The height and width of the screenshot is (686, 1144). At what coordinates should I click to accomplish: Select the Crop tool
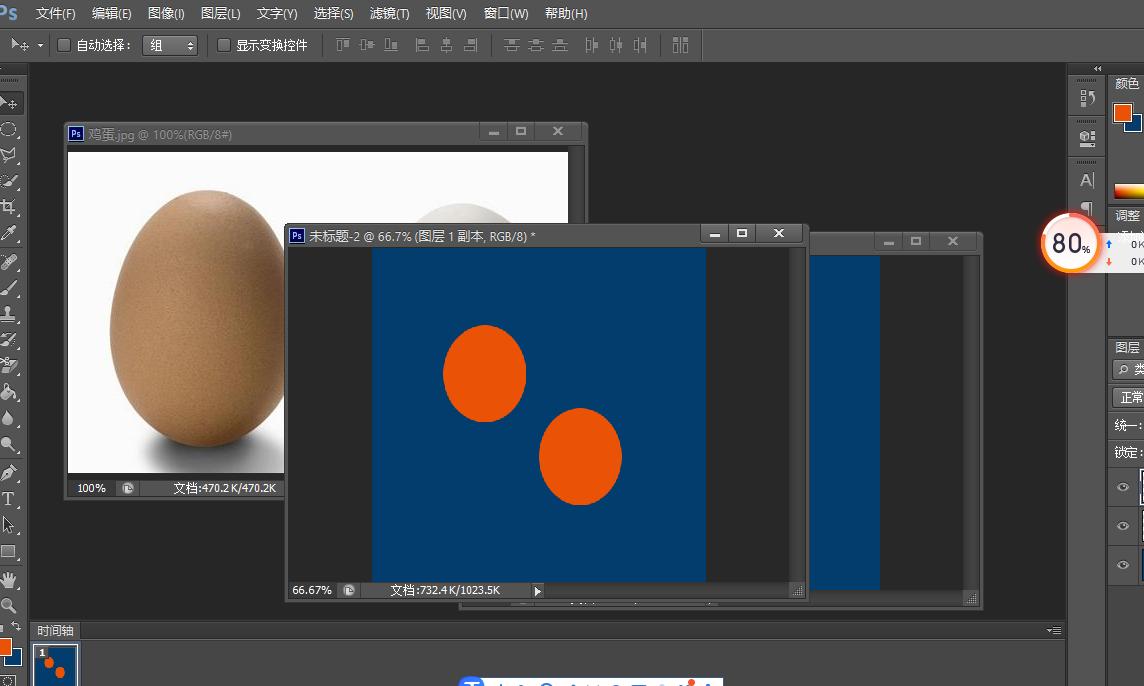tap(9, 207)
